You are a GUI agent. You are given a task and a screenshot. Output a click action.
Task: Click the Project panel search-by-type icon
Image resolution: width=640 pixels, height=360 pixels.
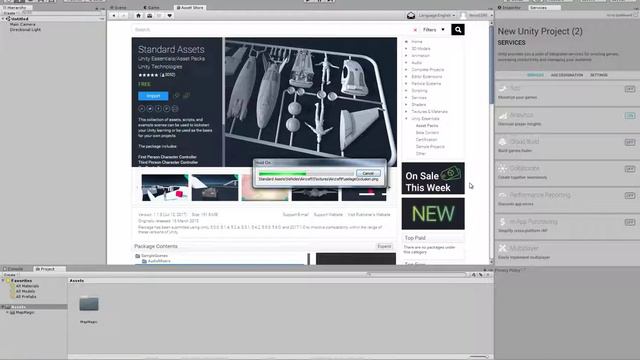(x=474, y=275)
